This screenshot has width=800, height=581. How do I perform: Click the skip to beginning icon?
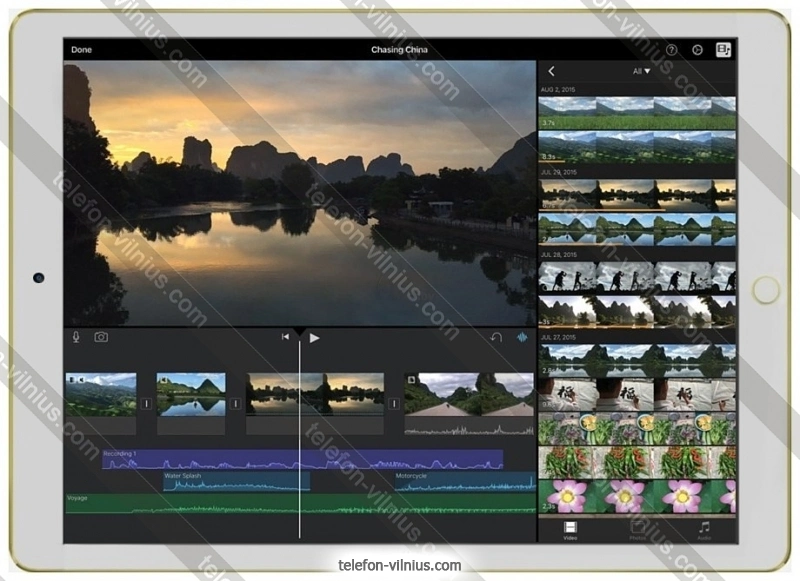click(x=285, y=338)
